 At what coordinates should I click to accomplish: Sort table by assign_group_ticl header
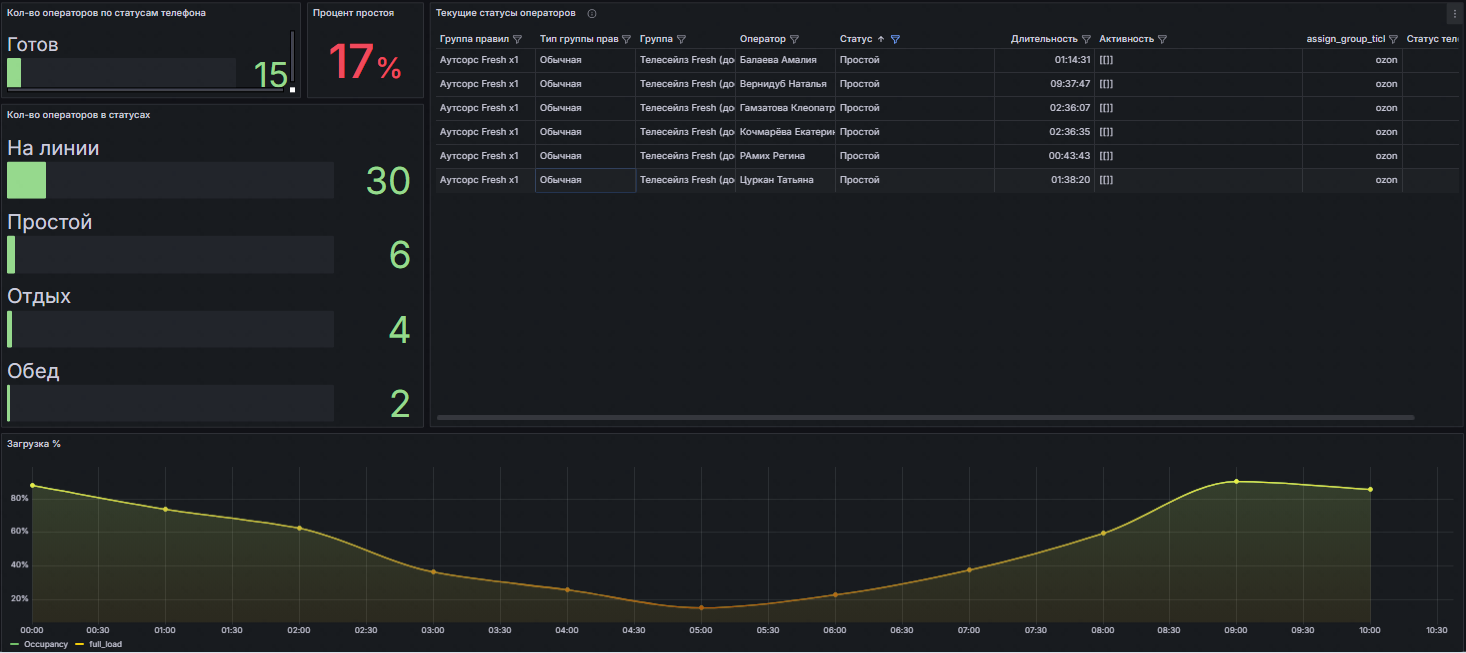(1345, 39)
